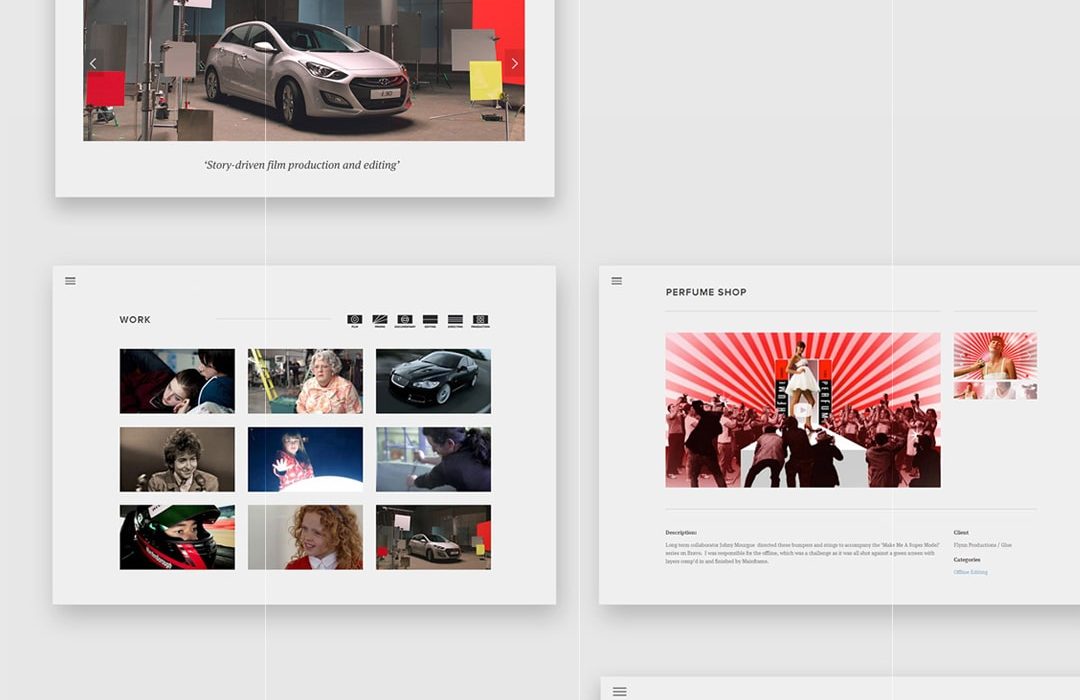
Task: Click the silver Hyundai slideshow image
Action: (x=304, y=70)
